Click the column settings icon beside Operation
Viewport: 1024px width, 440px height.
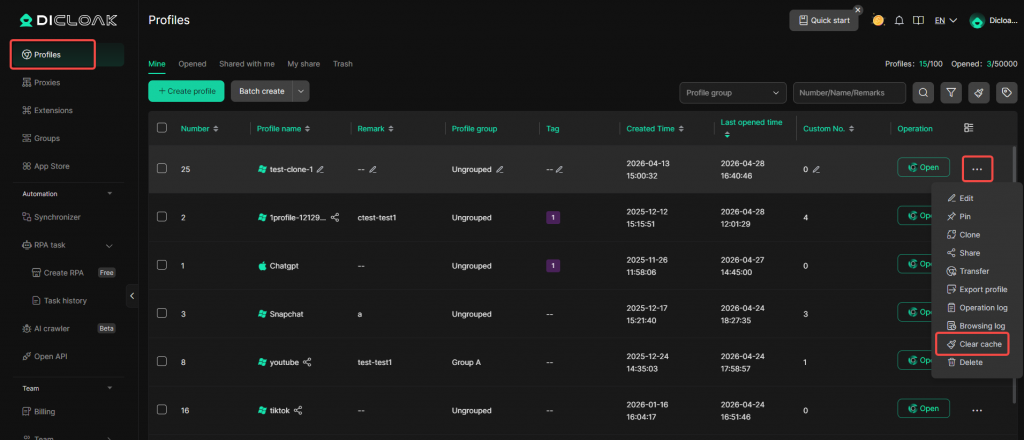click(x=968, y=128)
